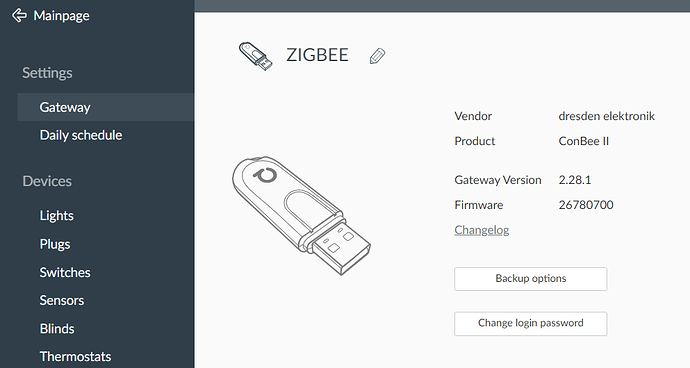The width and height of the screenshot is (690, 368).
Task: Click the Change login password button
Action: 531,324
